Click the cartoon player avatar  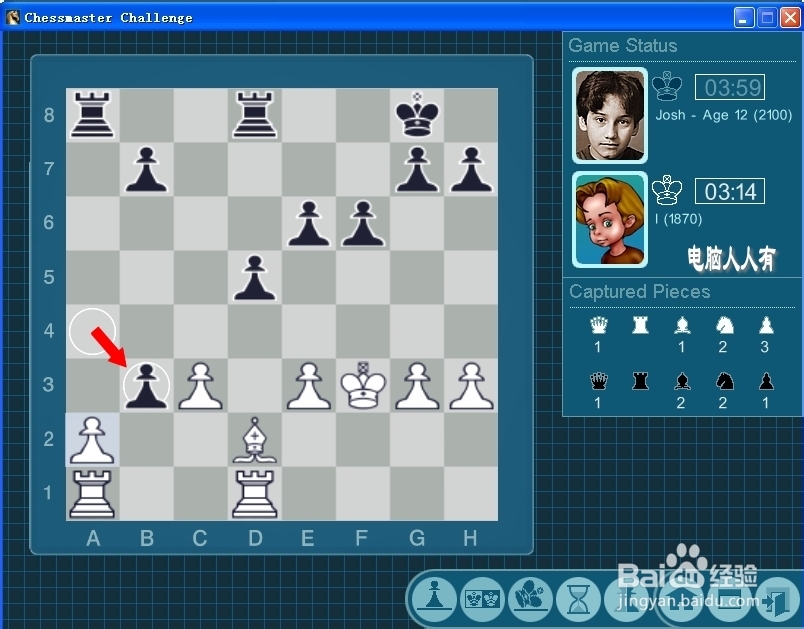click(x=610, y=219)
